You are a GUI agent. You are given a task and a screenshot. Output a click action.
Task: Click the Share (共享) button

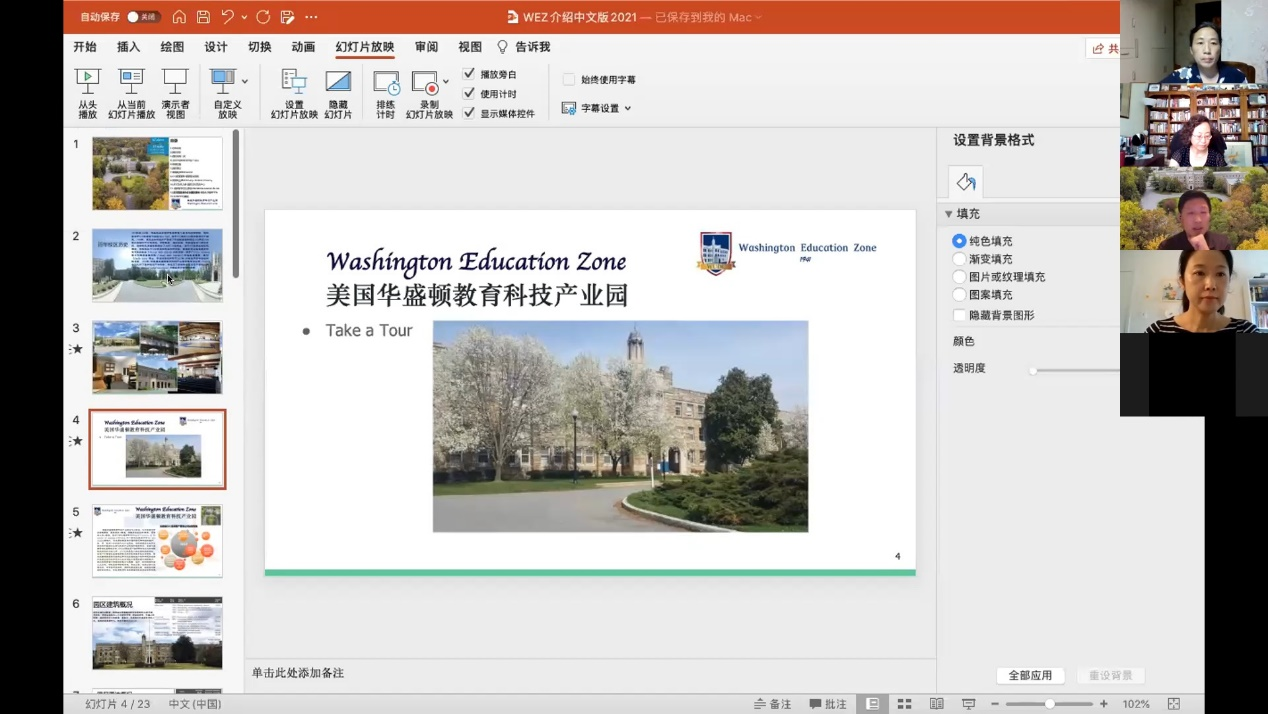[x=1103, y=48]
